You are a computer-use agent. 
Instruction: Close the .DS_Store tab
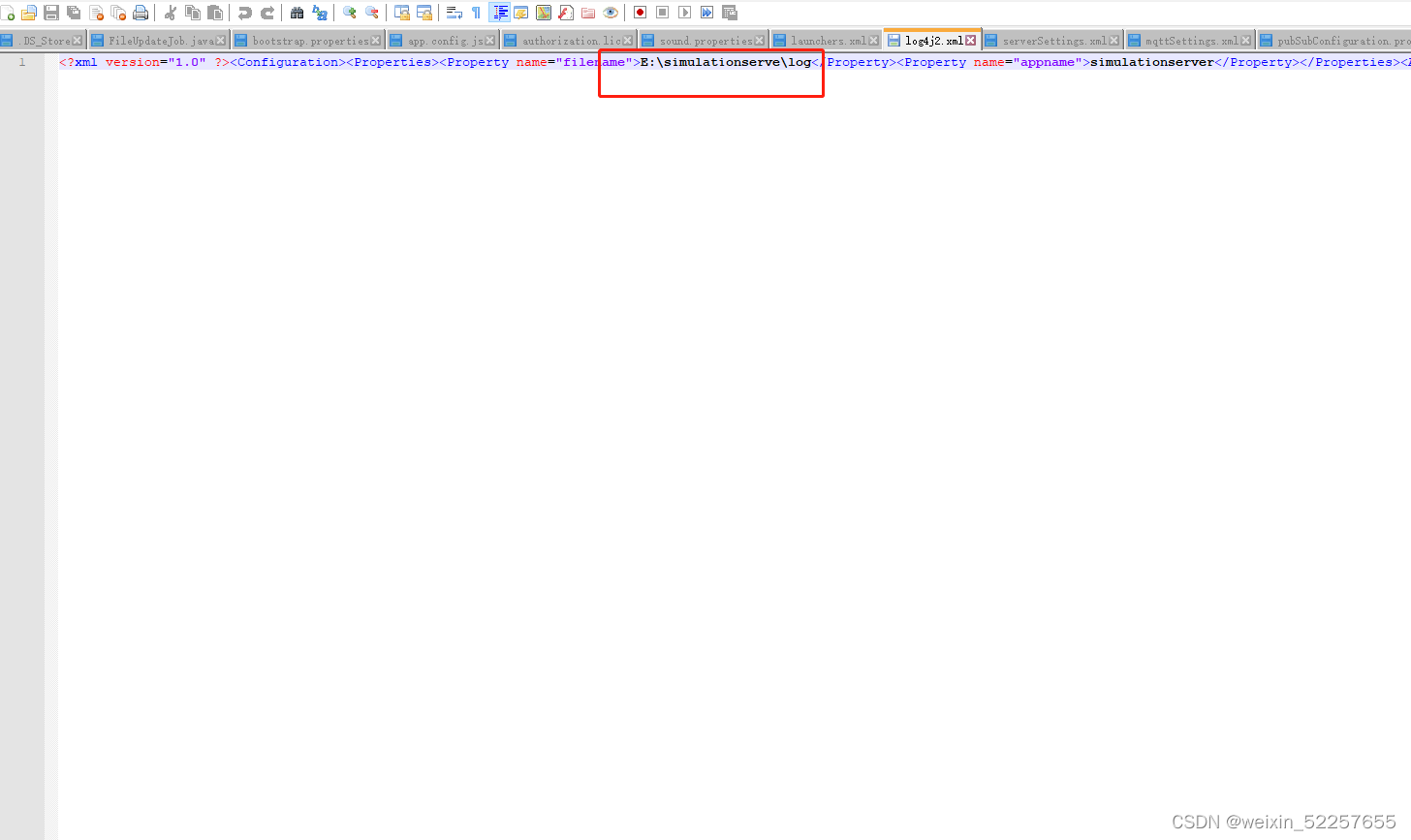pos(77,41)
